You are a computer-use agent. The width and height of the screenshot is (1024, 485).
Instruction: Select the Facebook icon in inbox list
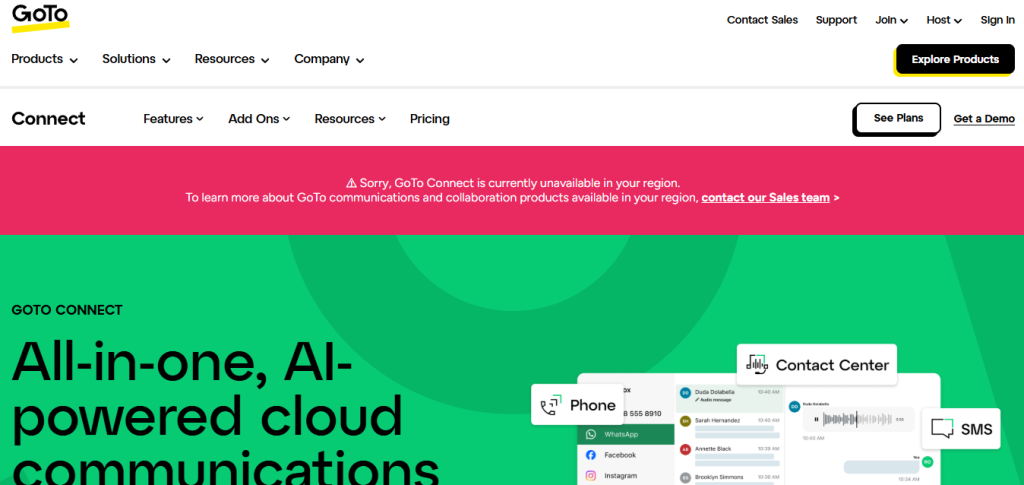(591, 455)
